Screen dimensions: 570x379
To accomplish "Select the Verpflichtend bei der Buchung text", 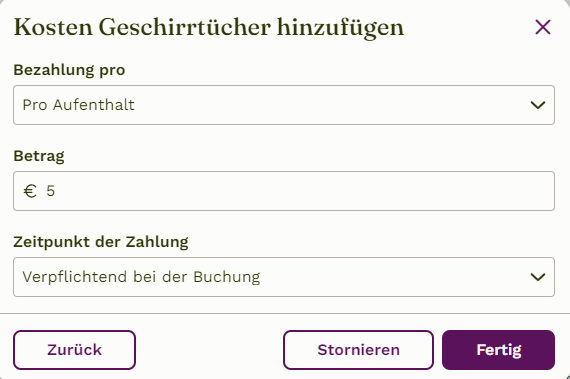I will click(141, 277).
